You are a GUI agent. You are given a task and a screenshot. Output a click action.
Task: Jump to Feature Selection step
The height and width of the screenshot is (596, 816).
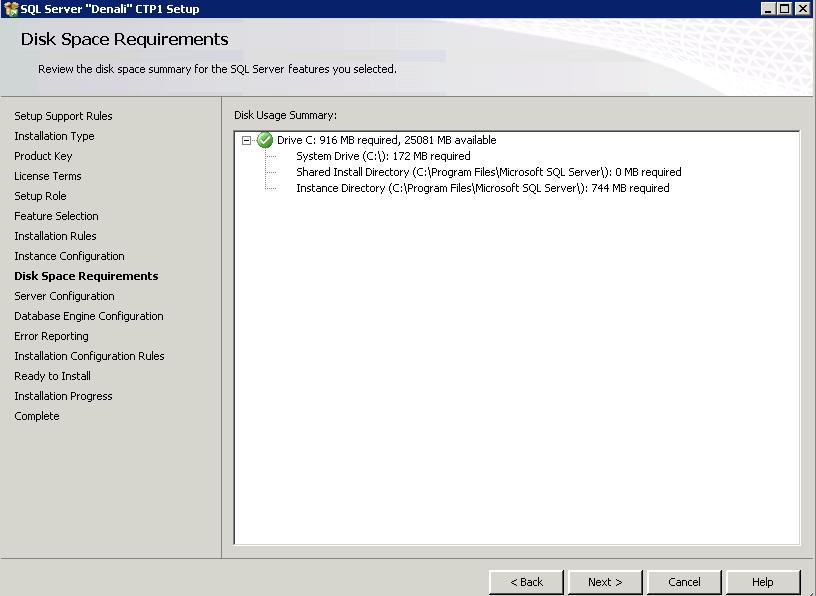[56, 216]
